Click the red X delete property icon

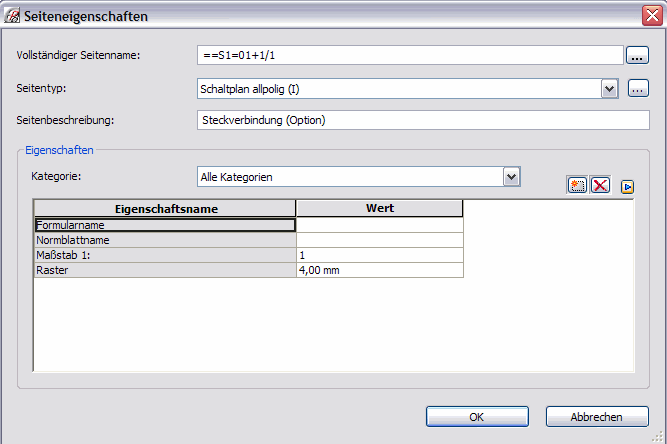pyautogui.click(x=600, y=185)
